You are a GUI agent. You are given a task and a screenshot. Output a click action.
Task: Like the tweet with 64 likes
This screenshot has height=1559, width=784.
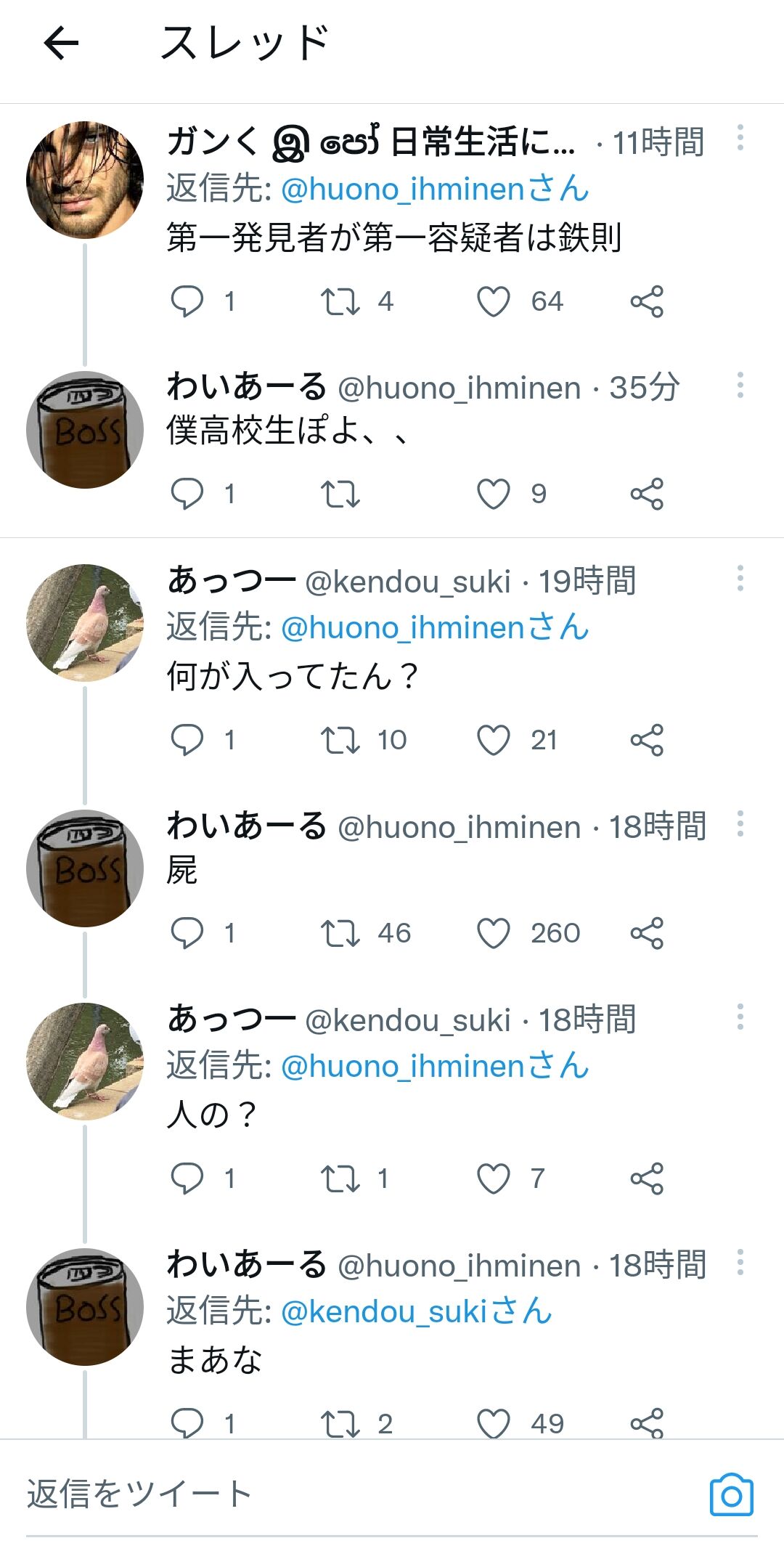pos(494,301)
